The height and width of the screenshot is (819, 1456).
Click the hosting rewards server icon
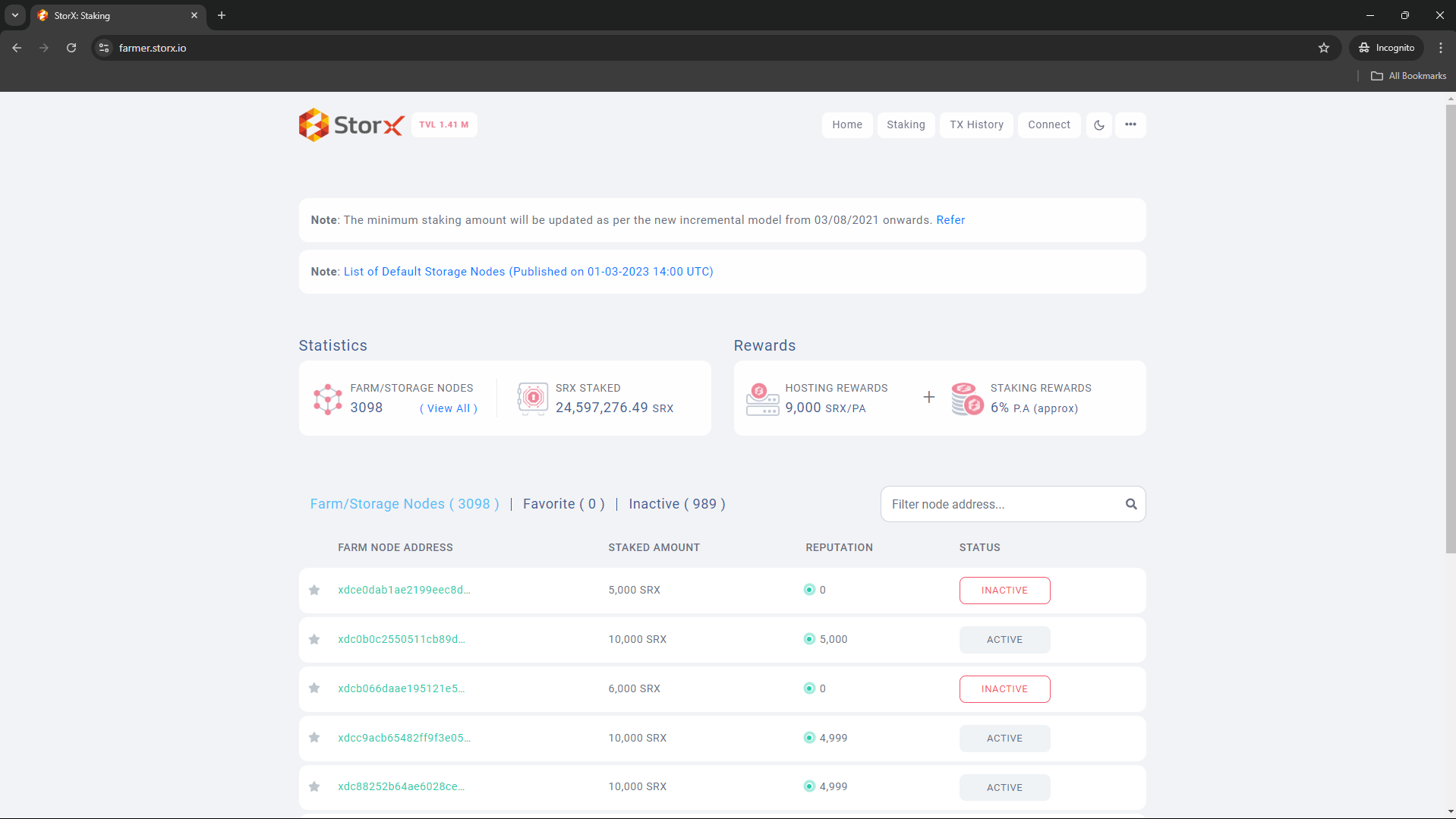click(762, 398)
